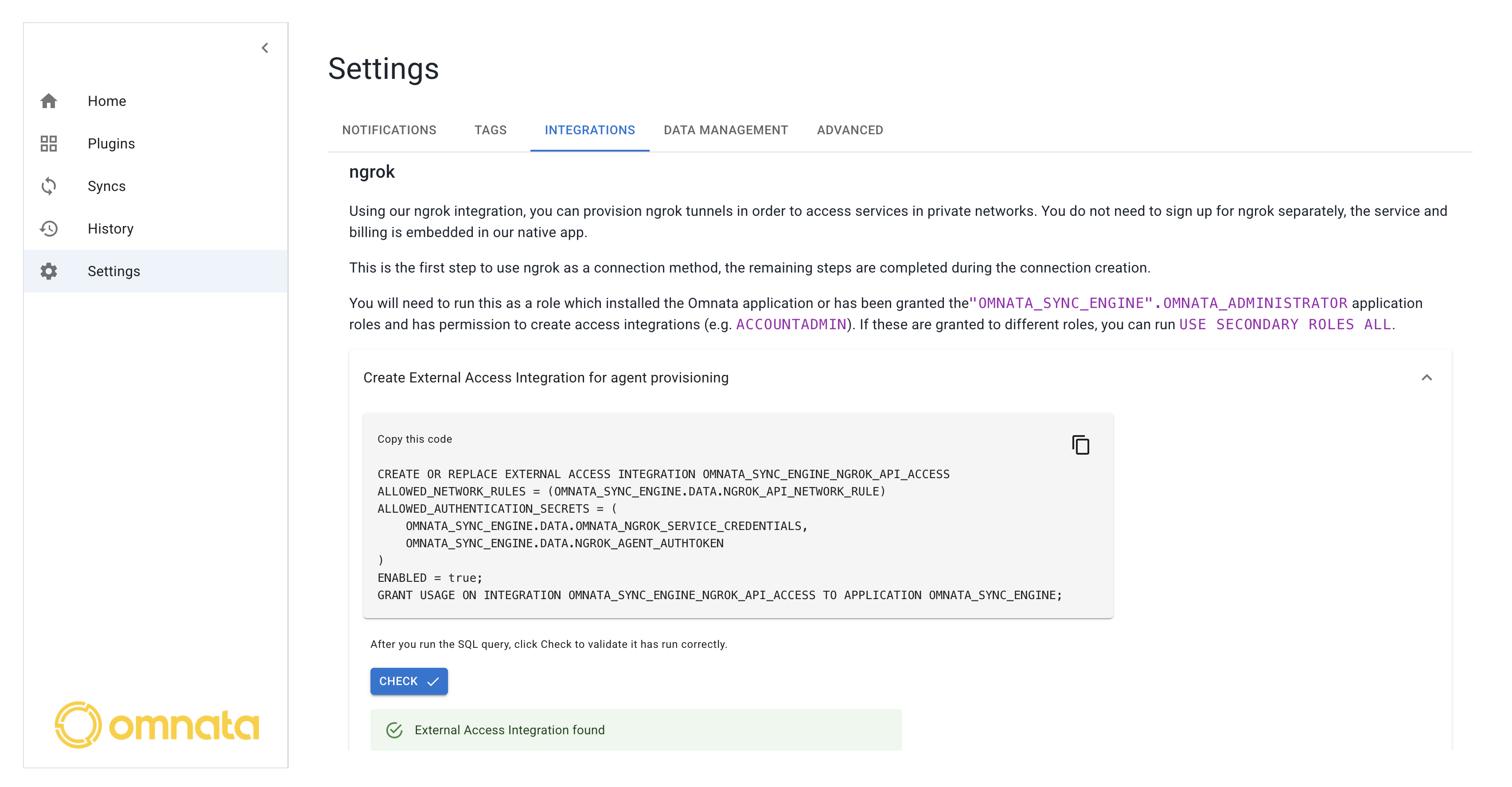Click the green success checkmark icon
Image resolution: width=1512 pixels, height=787 pixels.
(394, 730)
